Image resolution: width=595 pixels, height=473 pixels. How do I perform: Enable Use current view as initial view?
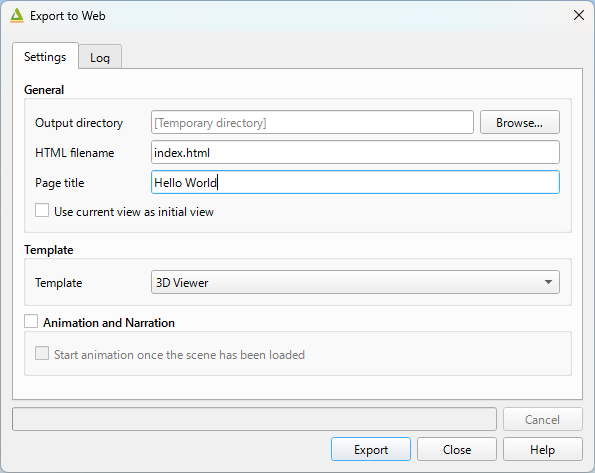point(42,211)
